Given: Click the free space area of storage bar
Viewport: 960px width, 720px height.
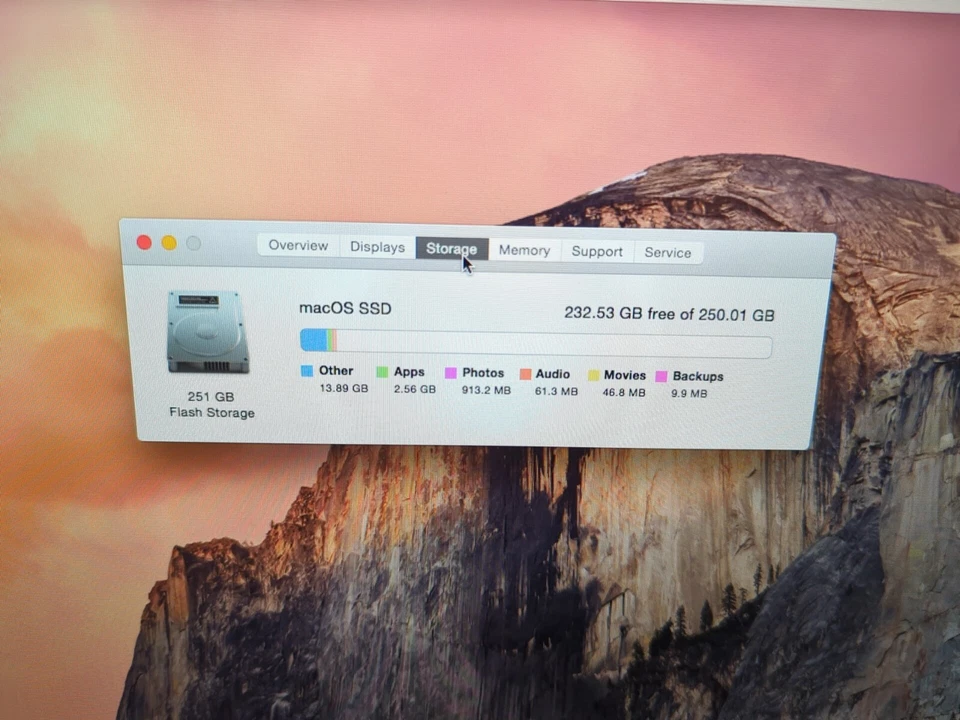Looking at the screenshot, I should tap(550, 342).
